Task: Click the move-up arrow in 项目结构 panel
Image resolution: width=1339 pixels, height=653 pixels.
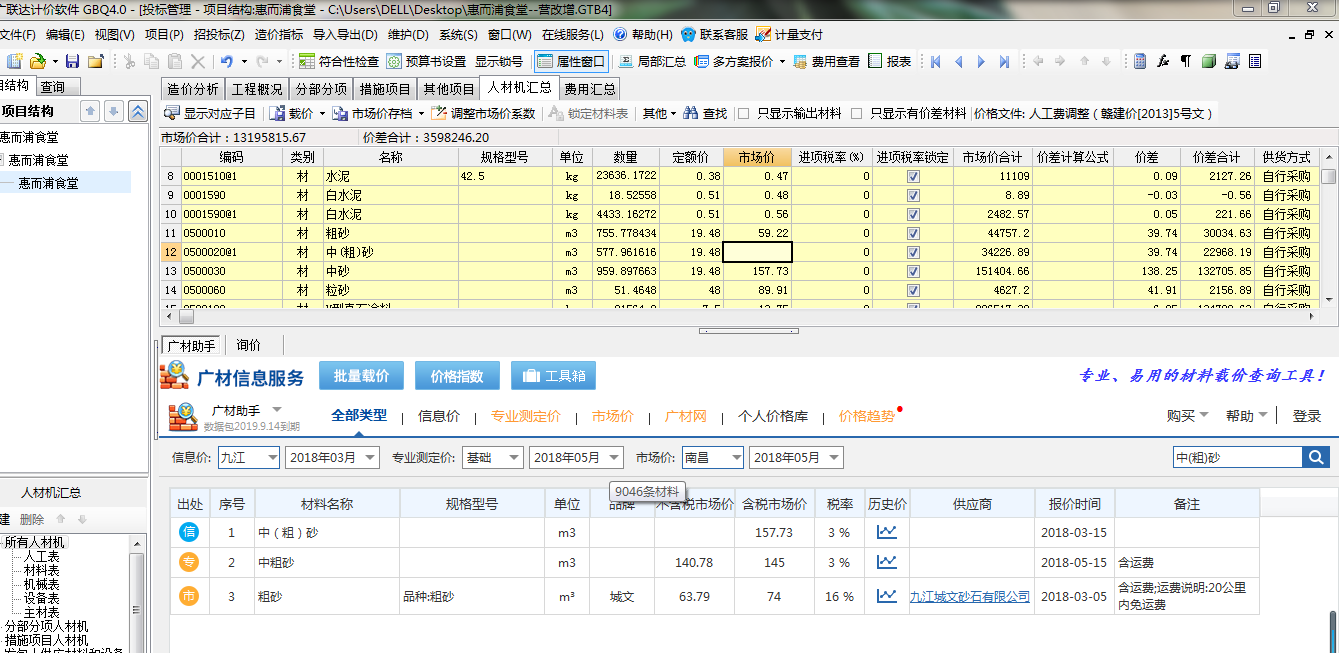Action: [89, 111]
